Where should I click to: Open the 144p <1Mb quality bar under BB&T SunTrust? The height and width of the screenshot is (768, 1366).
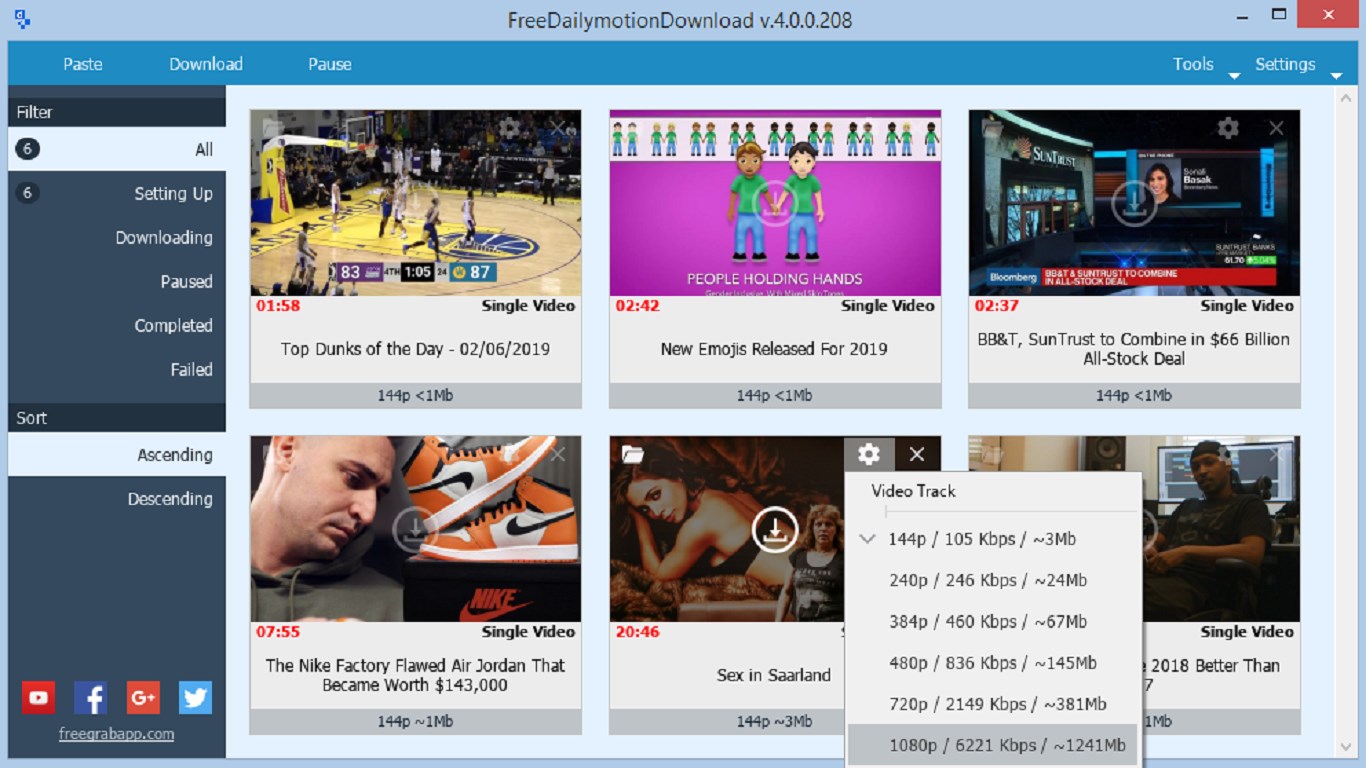click(1134, 395)
